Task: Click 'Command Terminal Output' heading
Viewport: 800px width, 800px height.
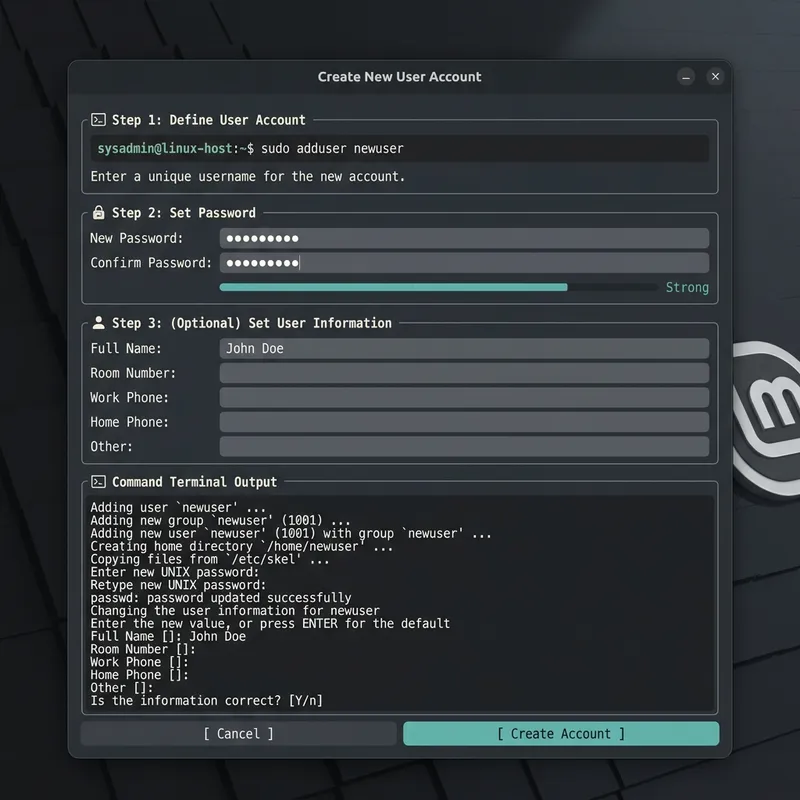Action: (x=194, y=482)
